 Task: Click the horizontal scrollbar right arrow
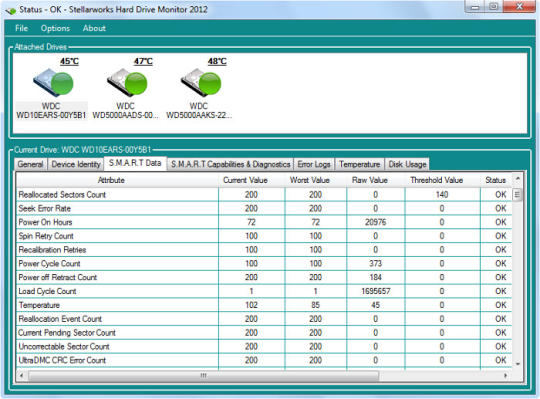coord(506,376)
